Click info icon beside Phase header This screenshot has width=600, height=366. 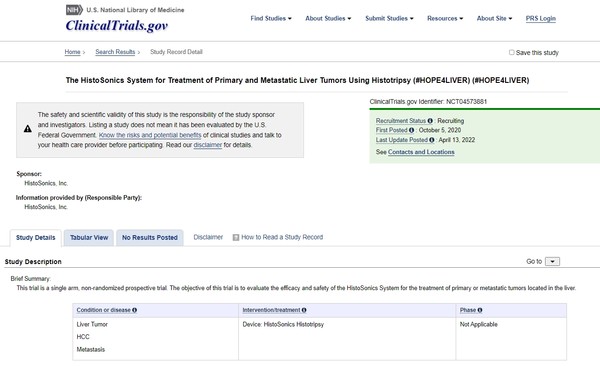tap(480, 310)
